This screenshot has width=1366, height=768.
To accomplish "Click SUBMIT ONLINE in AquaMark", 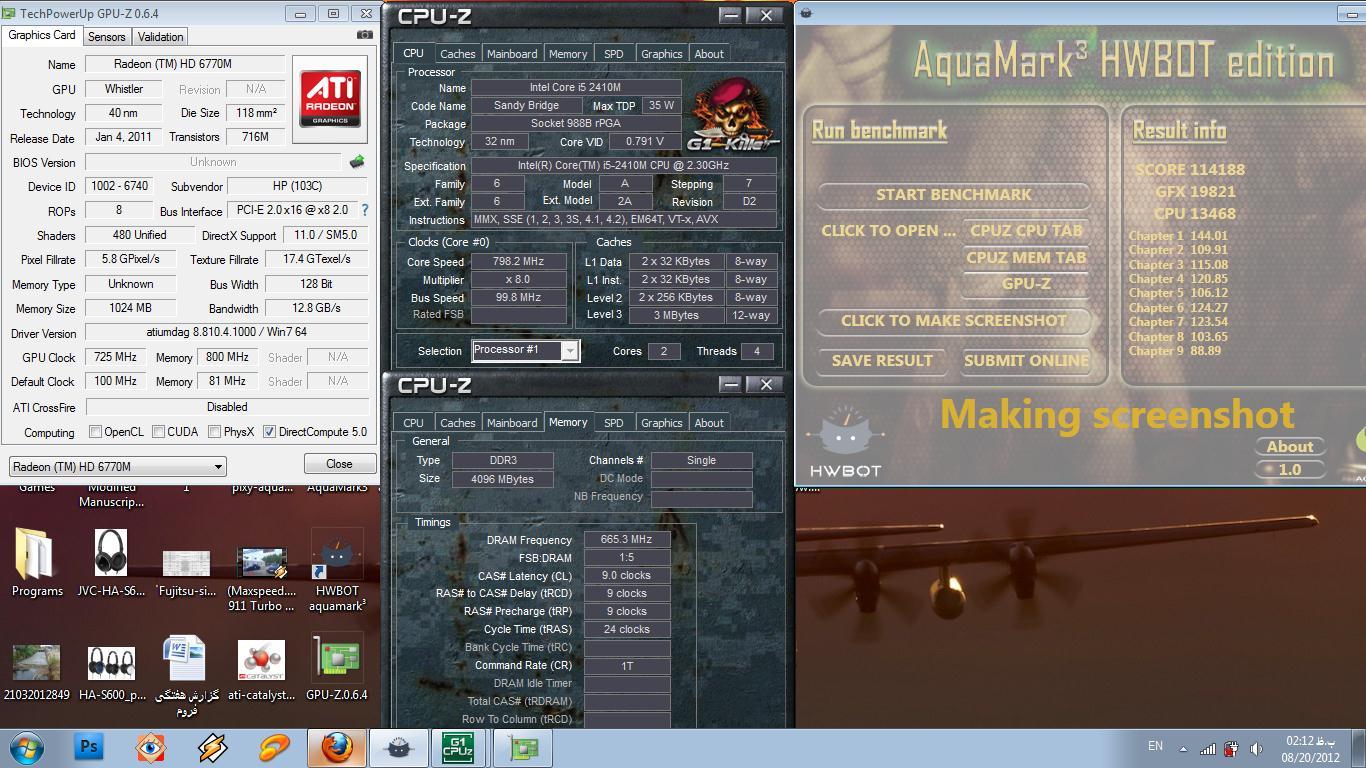I will click(x=1026, y=361).
